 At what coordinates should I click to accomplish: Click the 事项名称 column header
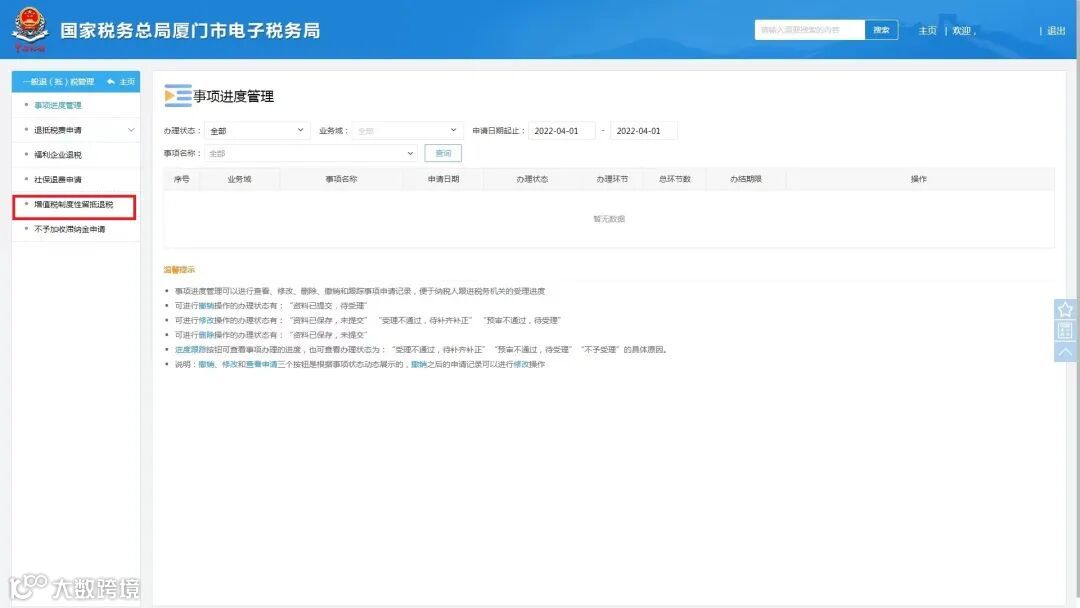pyautogui.click(x=342, y=179)
